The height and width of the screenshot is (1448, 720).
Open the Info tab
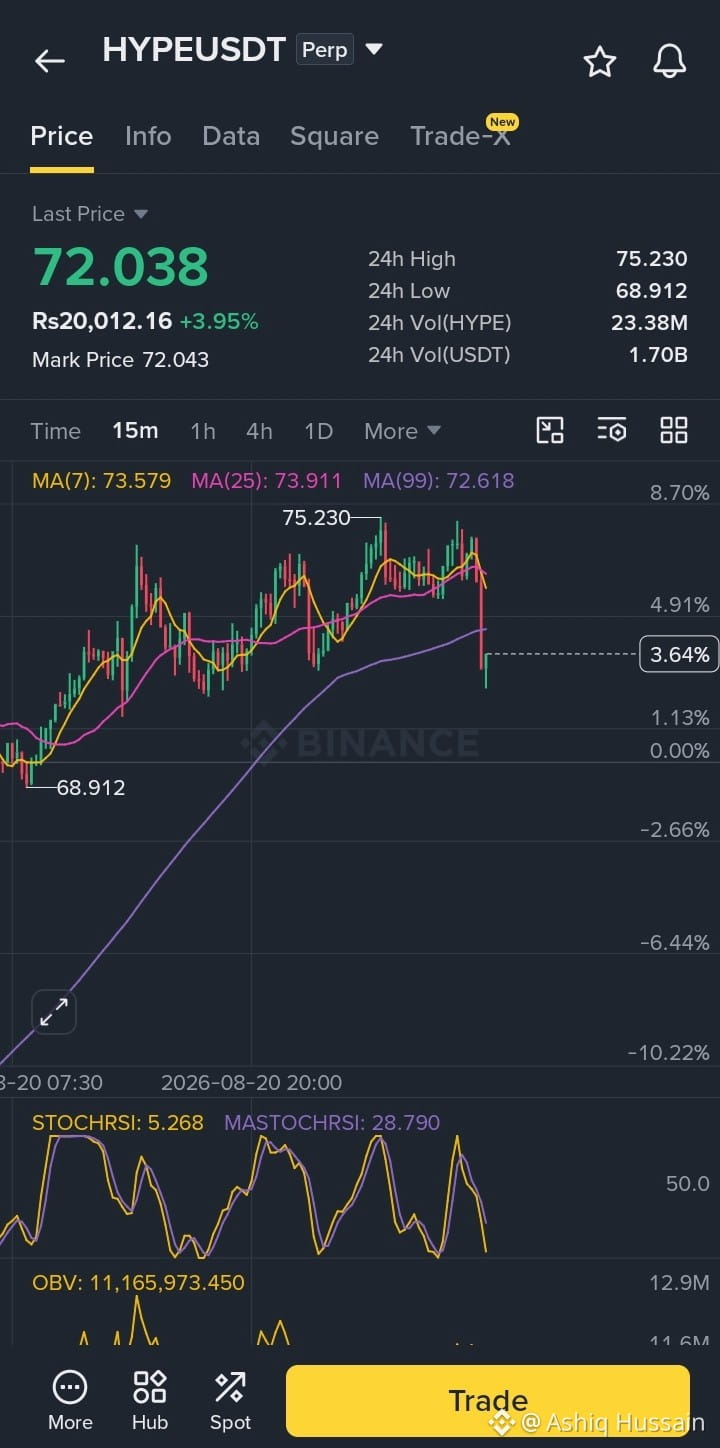click(x=148, y=136)
